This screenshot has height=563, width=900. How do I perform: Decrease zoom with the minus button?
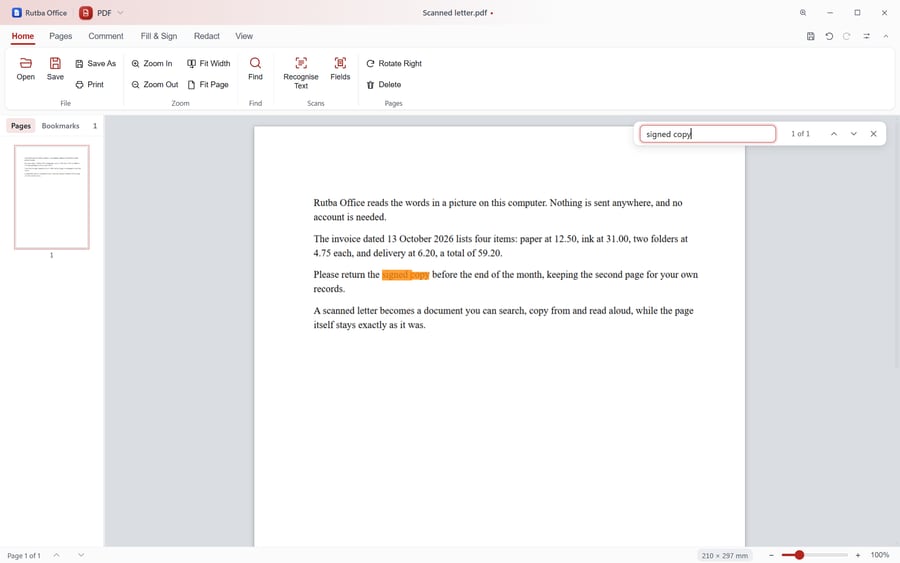tap(771, 555)
